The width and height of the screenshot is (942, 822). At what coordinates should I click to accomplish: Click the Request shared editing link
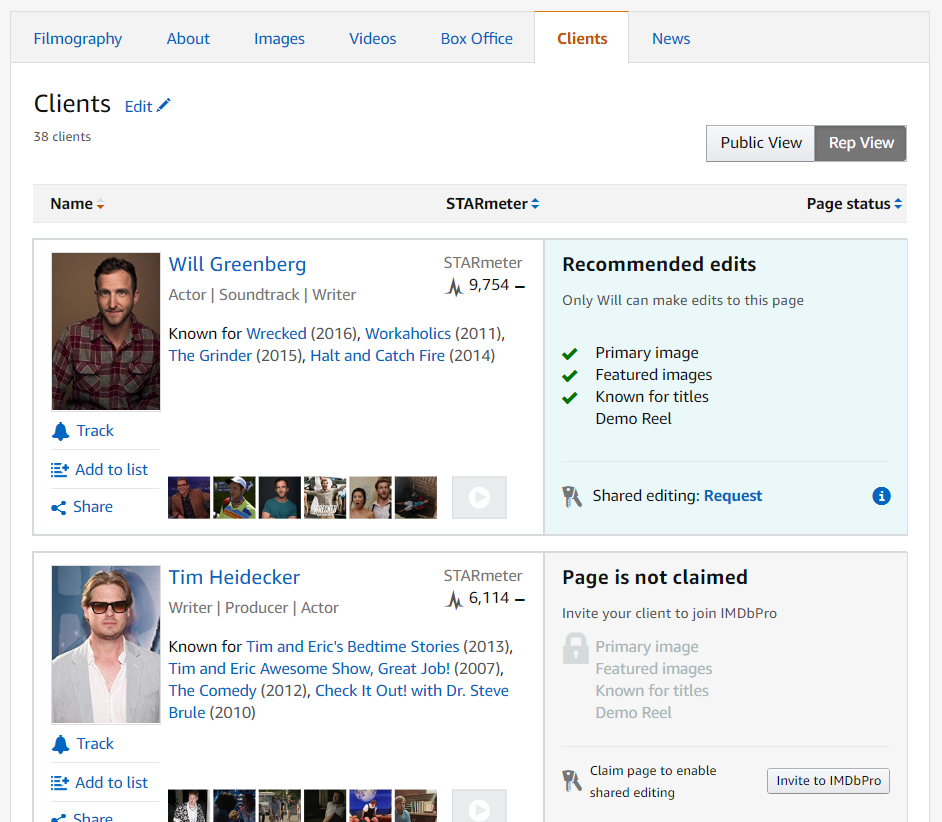pos(732,496)
